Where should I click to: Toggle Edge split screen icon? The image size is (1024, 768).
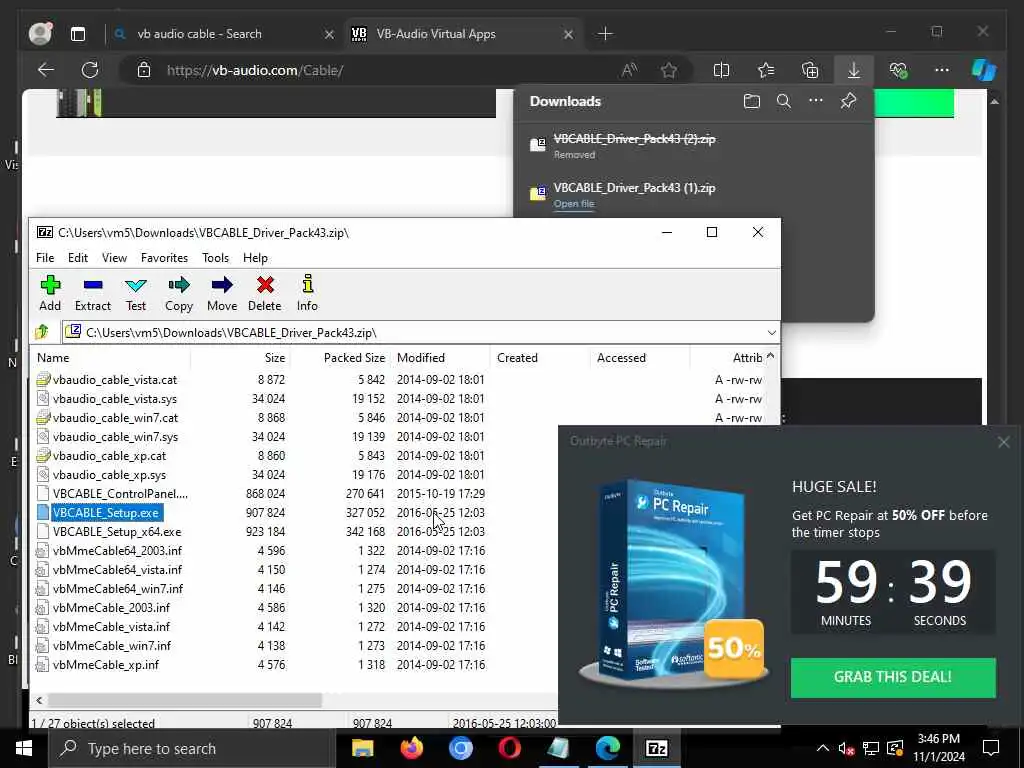click(x=722, y=70)
